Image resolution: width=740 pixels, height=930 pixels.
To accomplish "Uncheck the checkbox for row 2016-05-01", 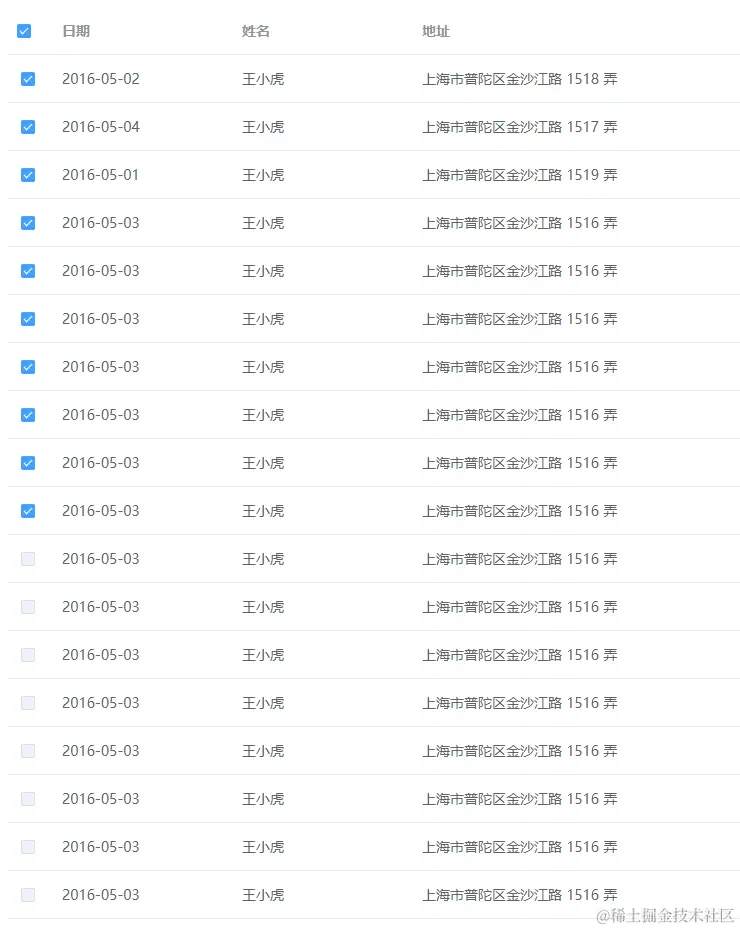I will 28,175.
